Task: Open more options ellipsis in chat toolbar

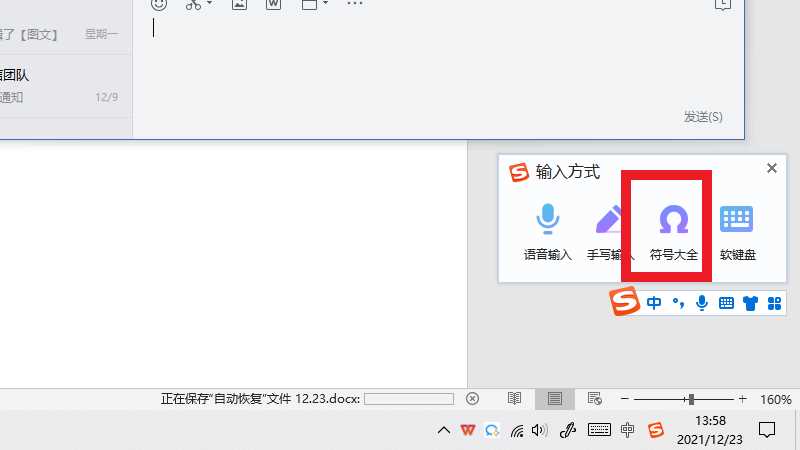Action: pos(355,4)
